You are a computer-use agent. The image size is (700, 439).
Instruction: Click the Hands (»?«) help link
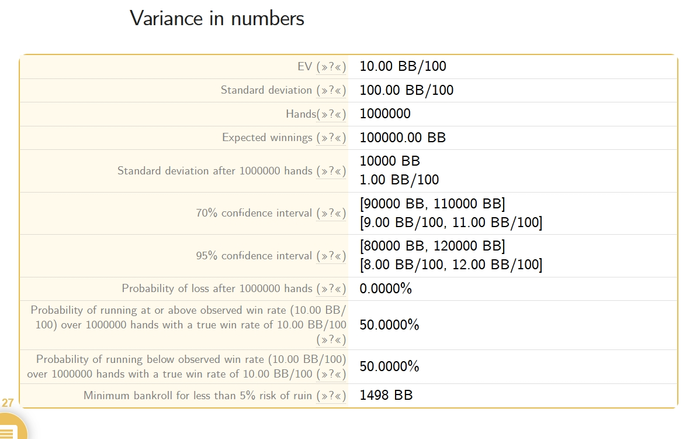coord(331,114)
